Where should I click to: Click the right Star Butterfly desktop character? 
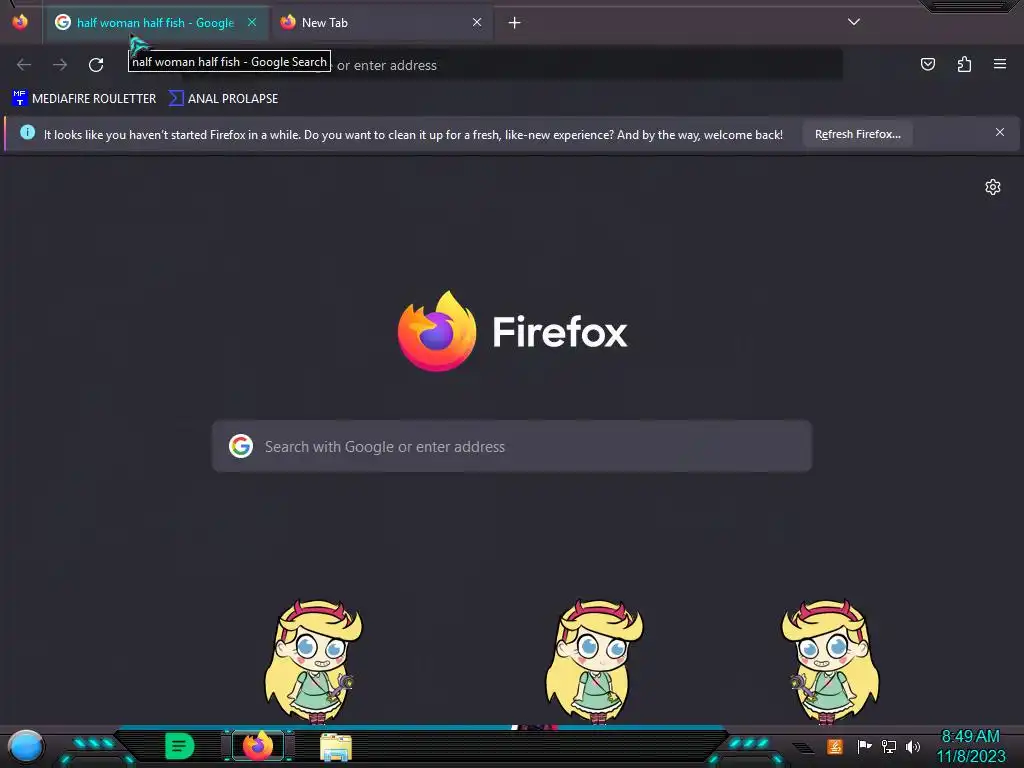(830, 661)
